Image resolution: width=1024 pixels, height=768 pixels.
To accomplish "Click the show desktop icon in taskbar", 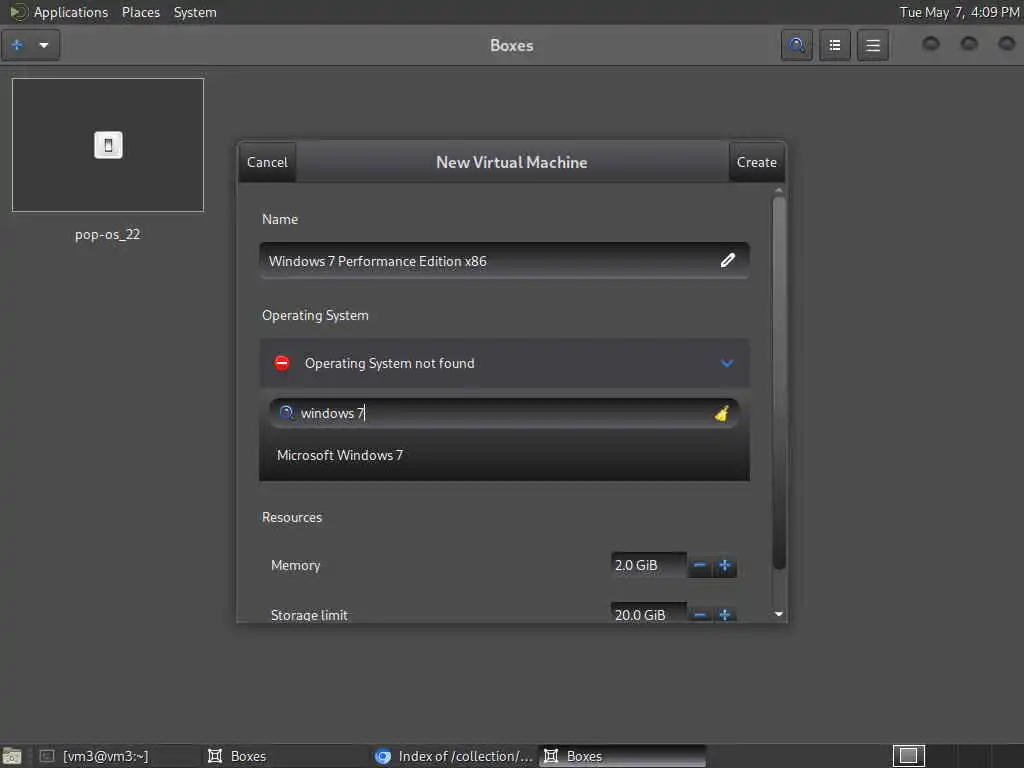I will [12, 756].
